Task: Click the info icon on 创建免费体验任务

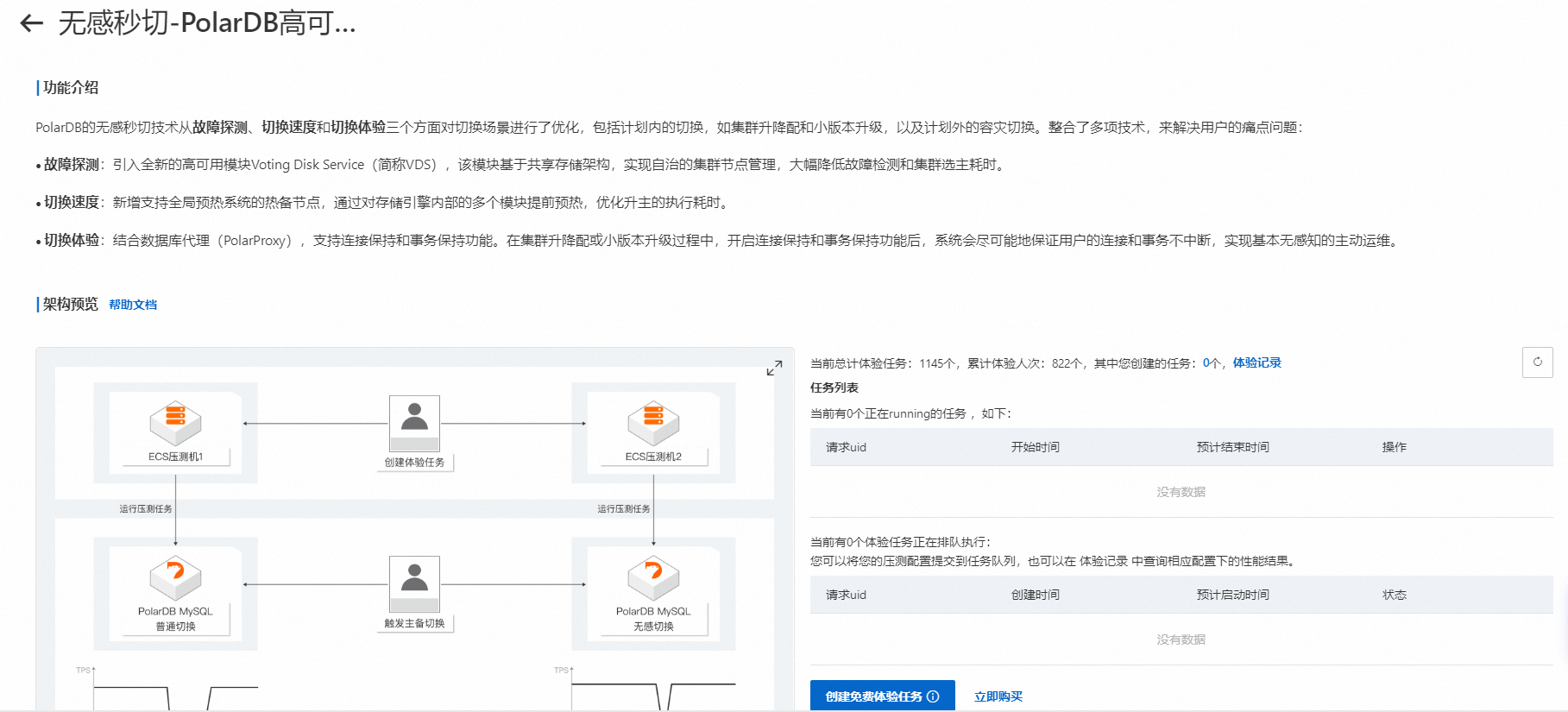Action: click(x=933, y=696)
